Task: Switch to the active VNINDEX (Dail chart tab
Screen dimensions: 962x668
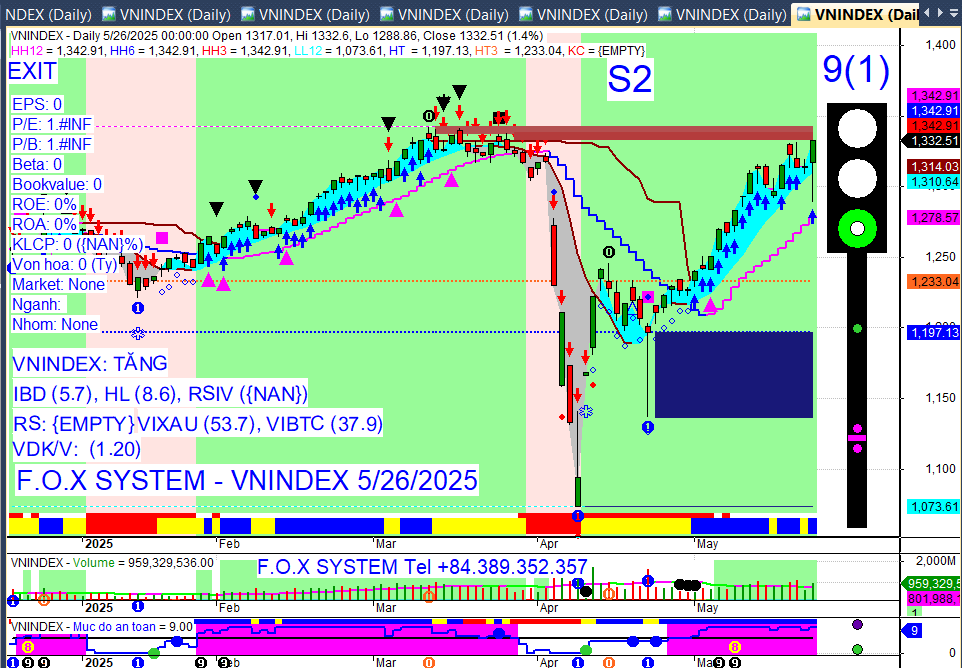Action: pos(856,14)
